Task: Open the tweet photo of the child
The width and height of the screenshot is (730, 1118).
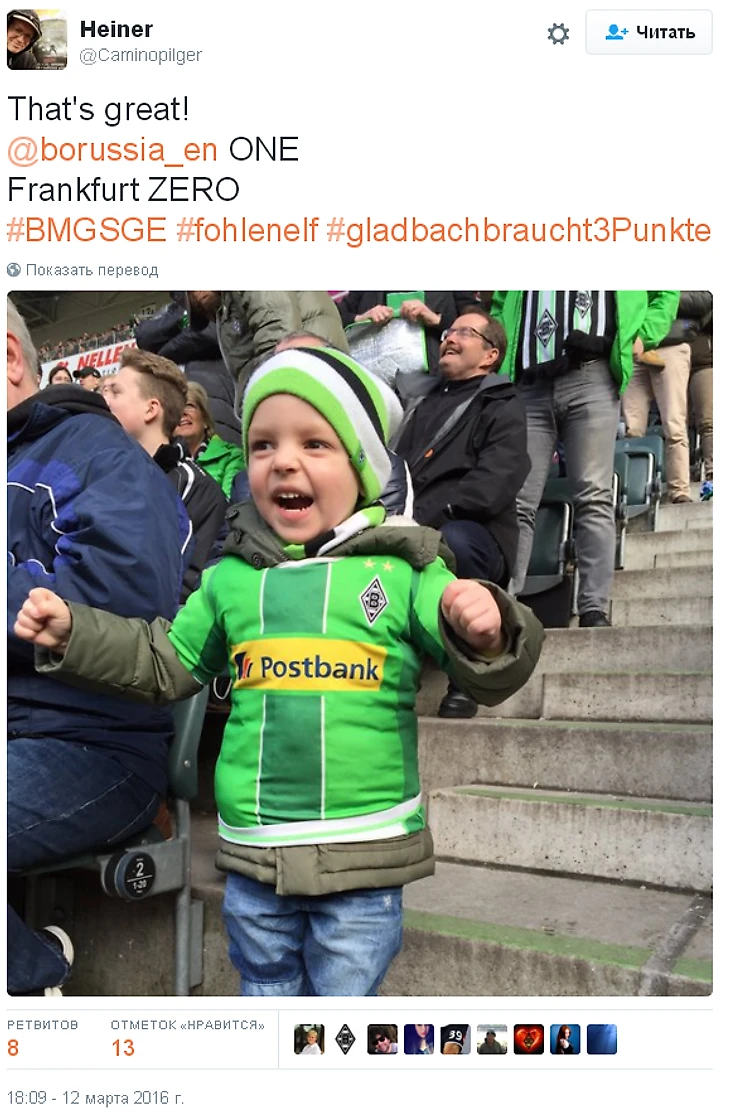Action: tap(360, 643)
